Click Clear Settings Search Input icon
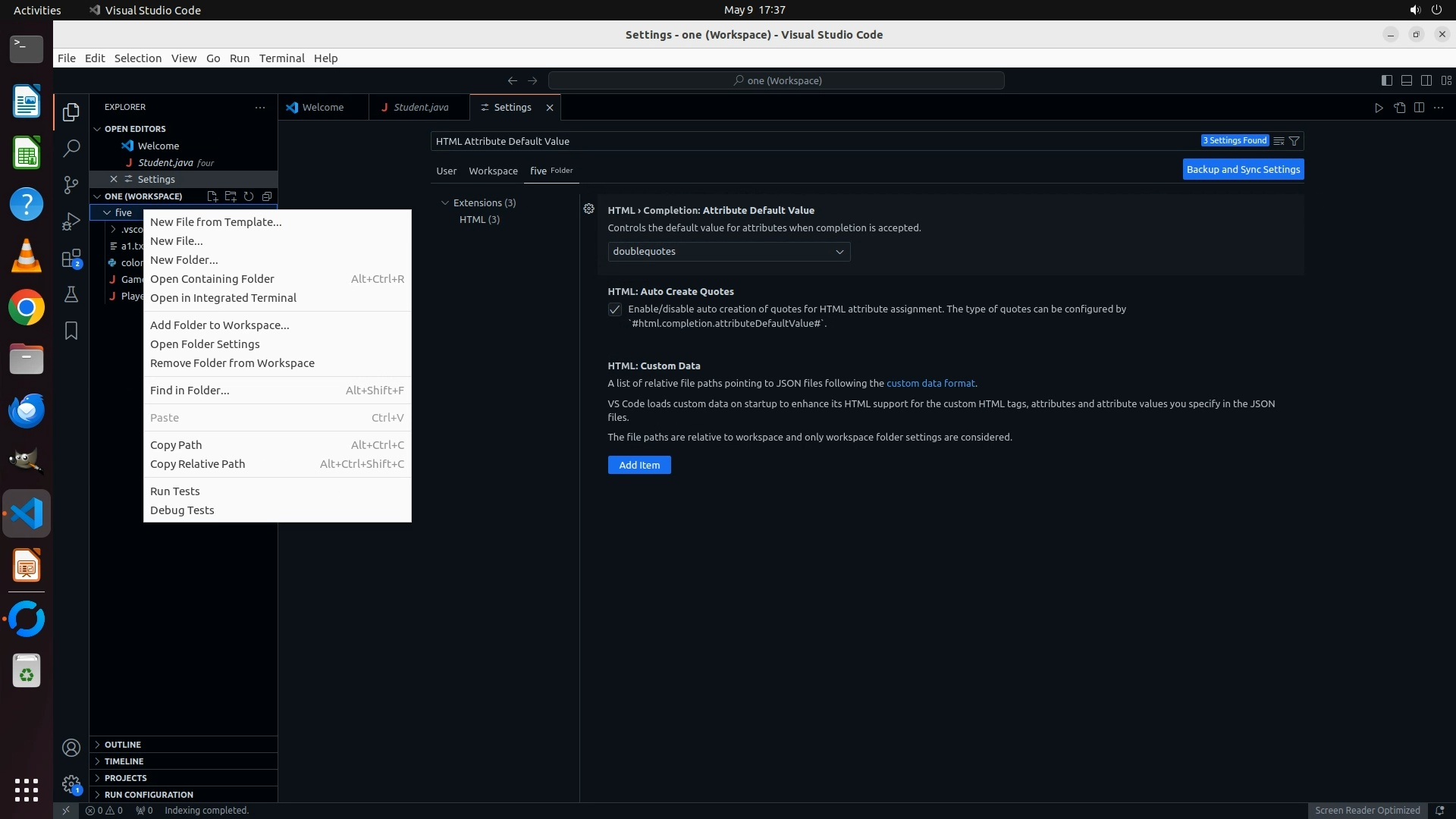Image resolution: width=1456 pixels, height=819 pixels. pos(1279,141)
